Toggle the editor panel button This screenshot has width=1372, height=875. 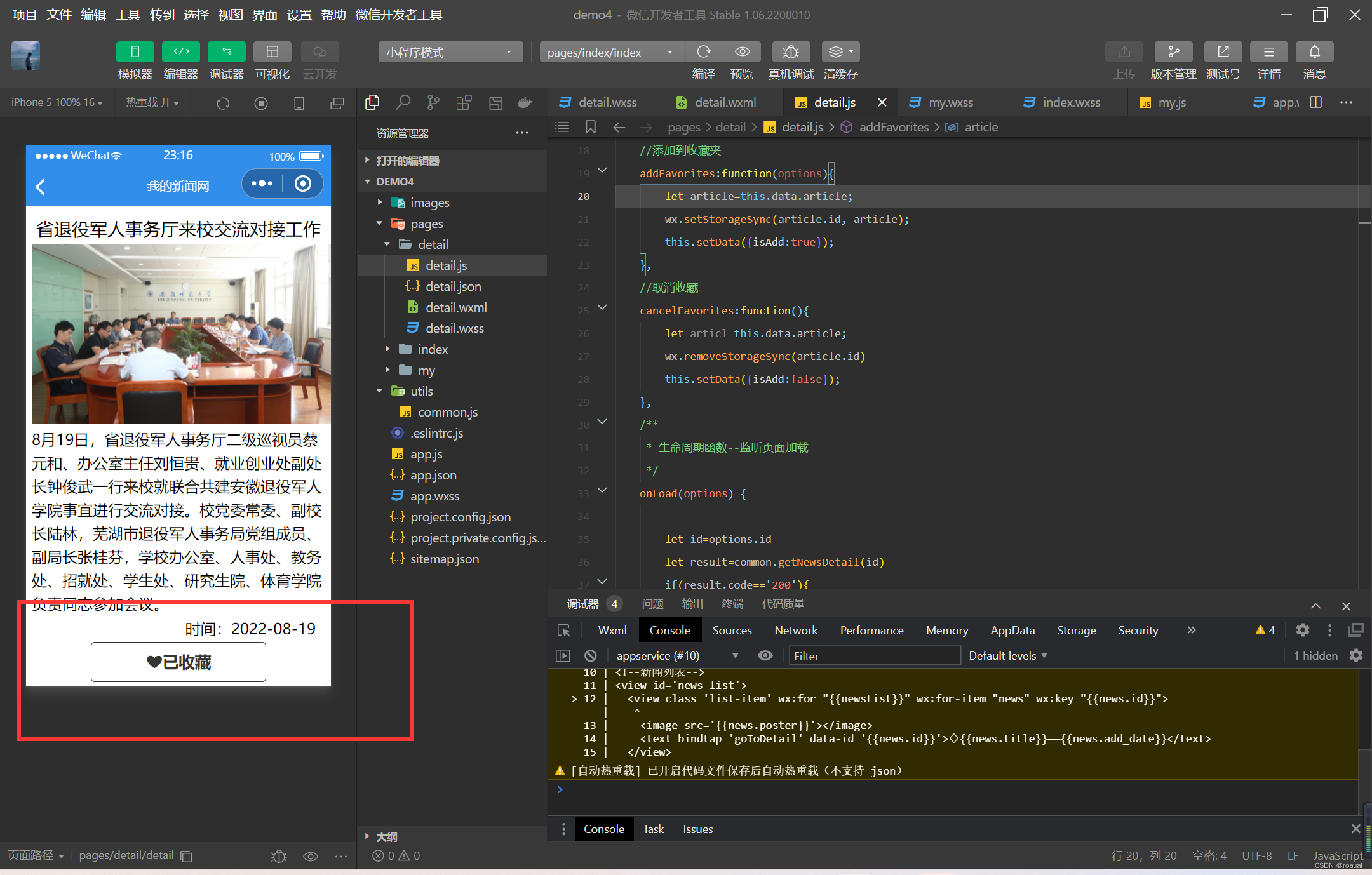pyautogui.click(x=180, y=51)
